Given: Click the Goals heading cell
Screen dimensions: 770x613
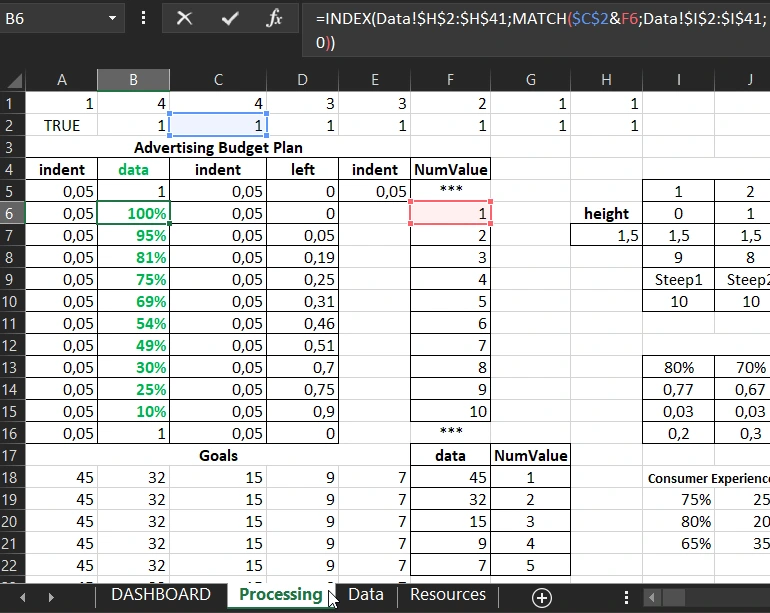Looking at the screenshot, I should point(218,455).
